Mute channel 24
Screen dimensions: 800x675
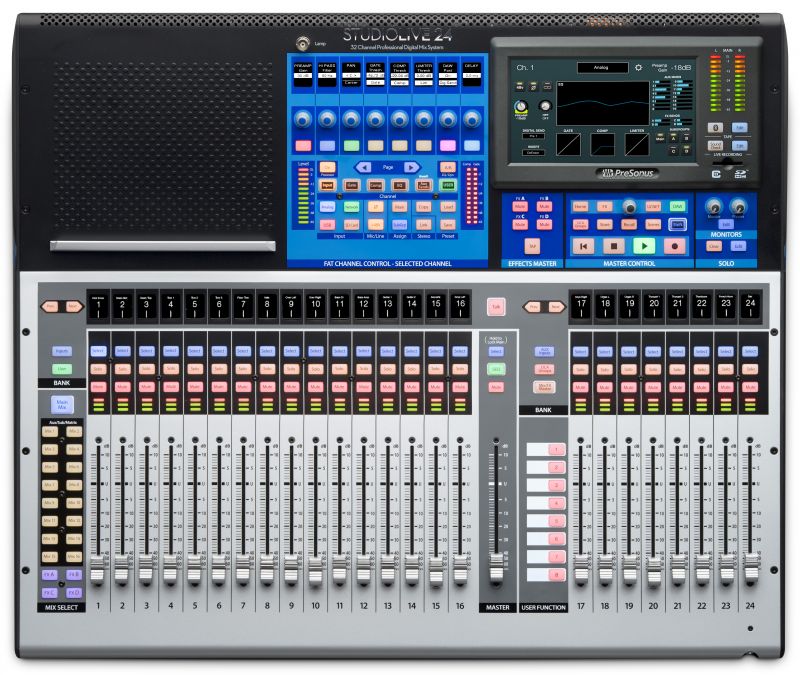click(750, 387)
